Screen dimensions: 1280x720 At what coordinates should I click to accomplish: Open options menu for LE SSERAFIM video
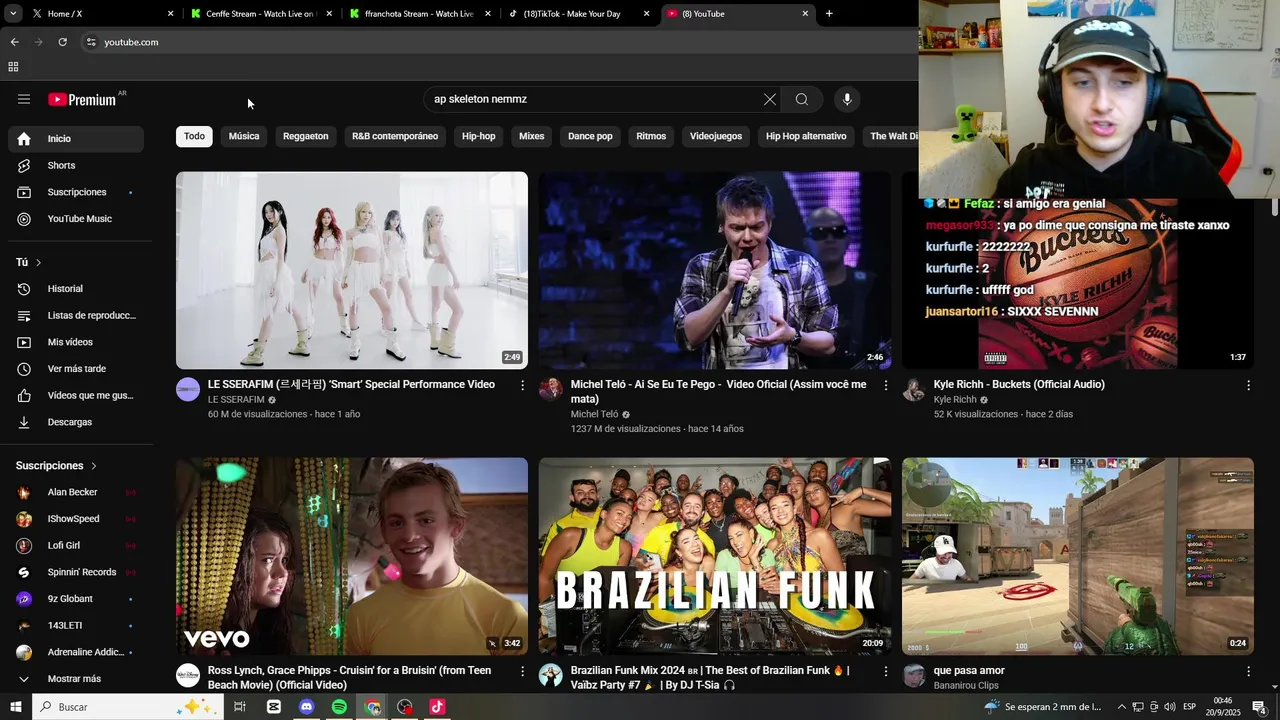point(522,385)
